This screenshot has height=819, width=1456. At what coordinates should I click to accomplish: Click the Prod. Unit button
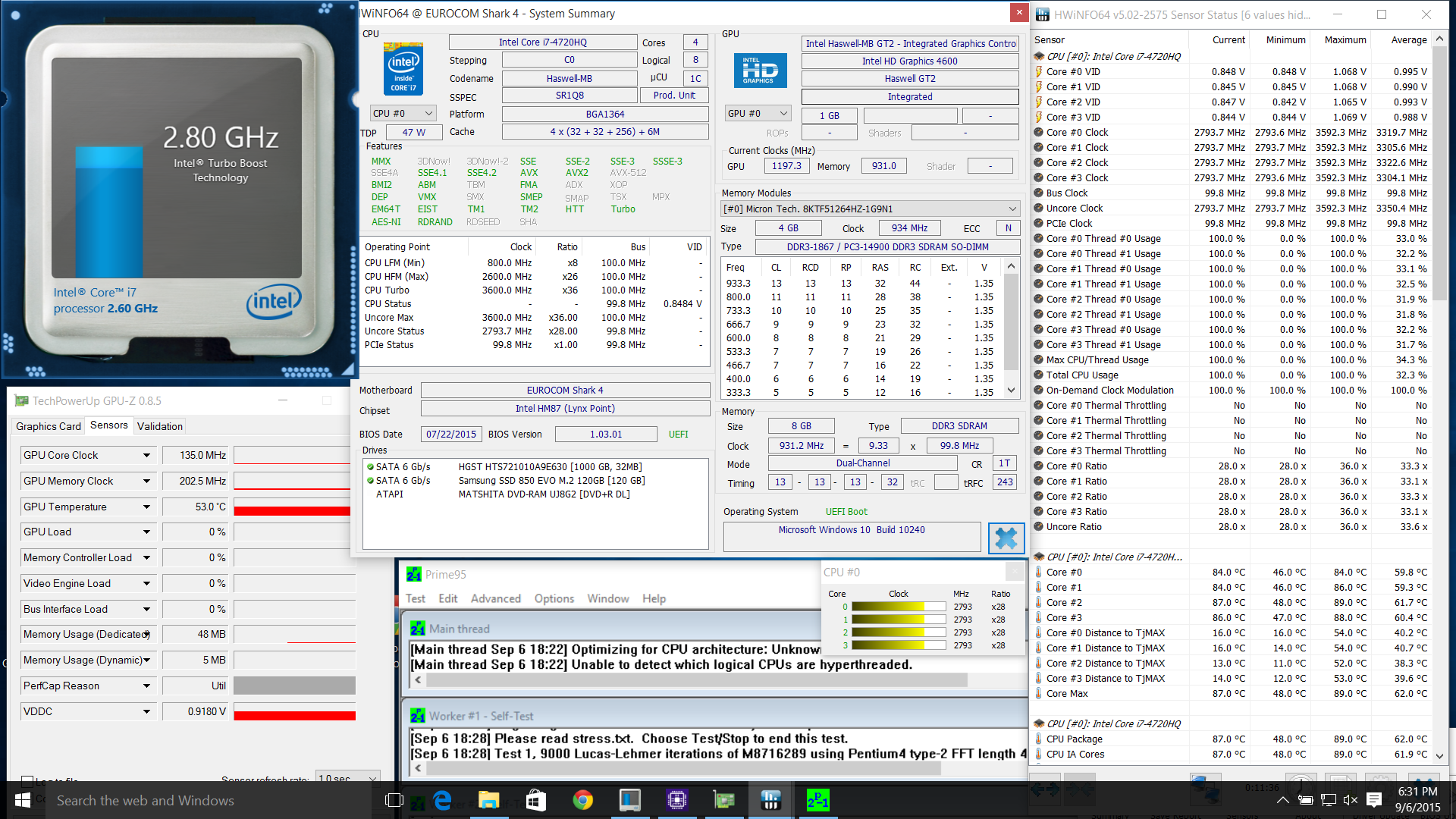674,95
